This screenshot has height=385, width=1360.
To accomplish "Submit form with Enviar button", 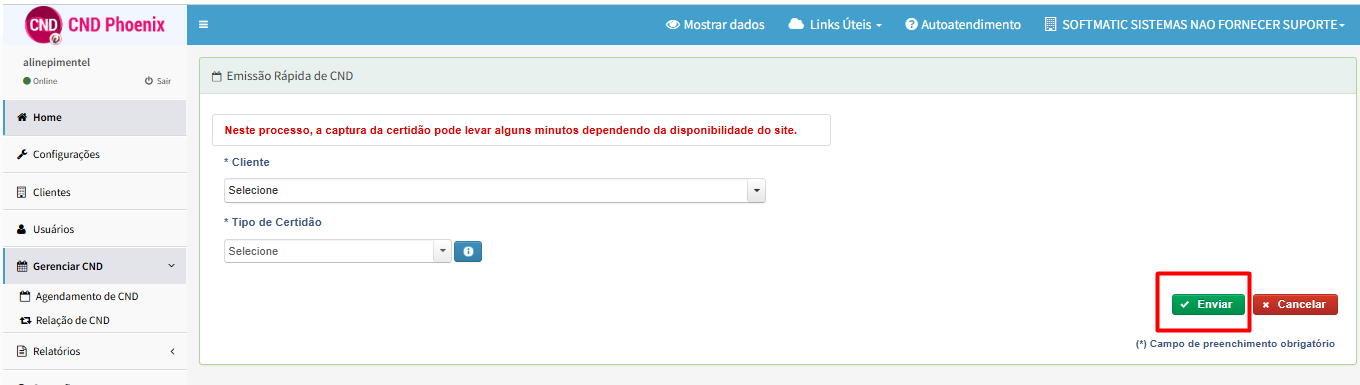I will 1208,304.
